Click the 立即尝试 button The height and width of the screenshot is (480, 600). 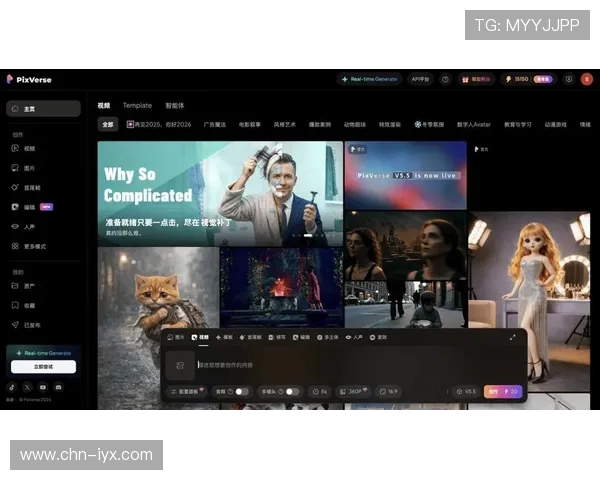[43, 367]
